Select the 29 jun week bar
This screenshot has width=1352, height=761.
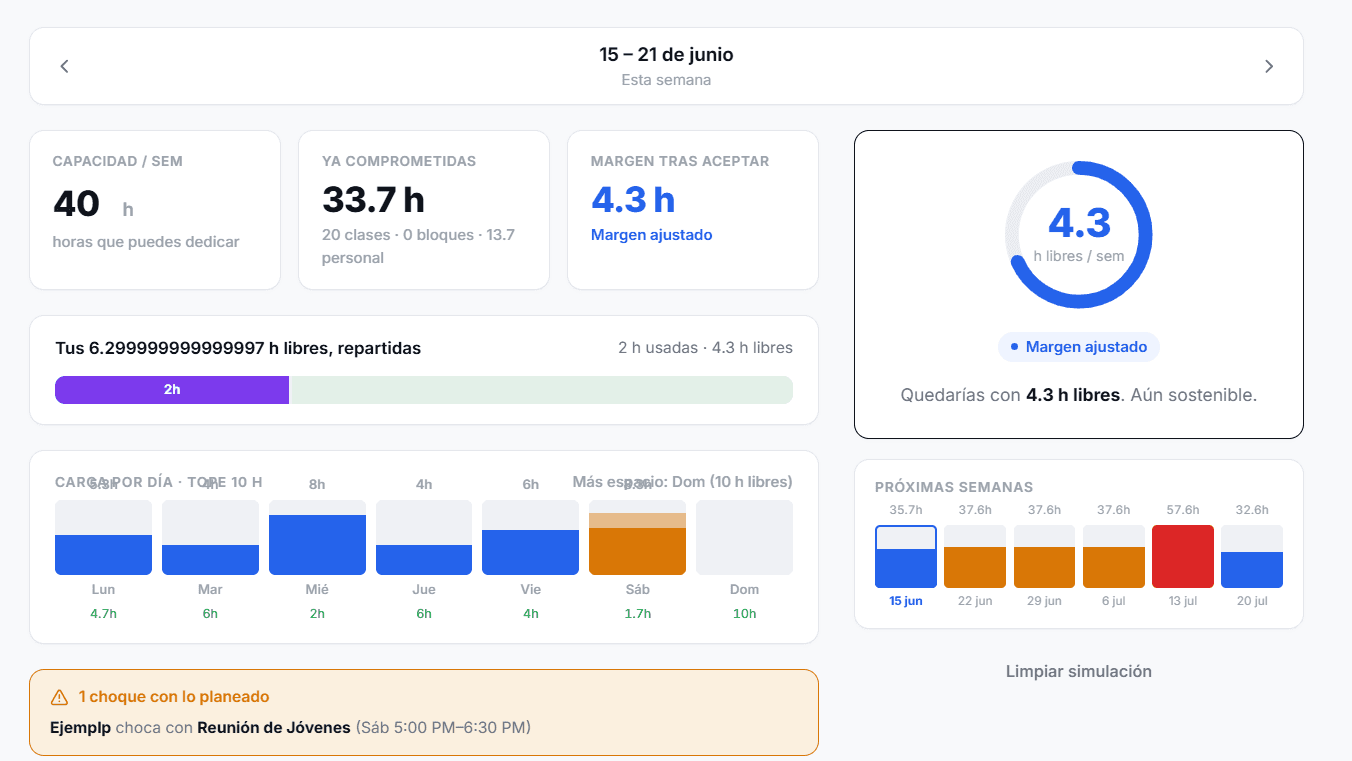pos(1044,556)
